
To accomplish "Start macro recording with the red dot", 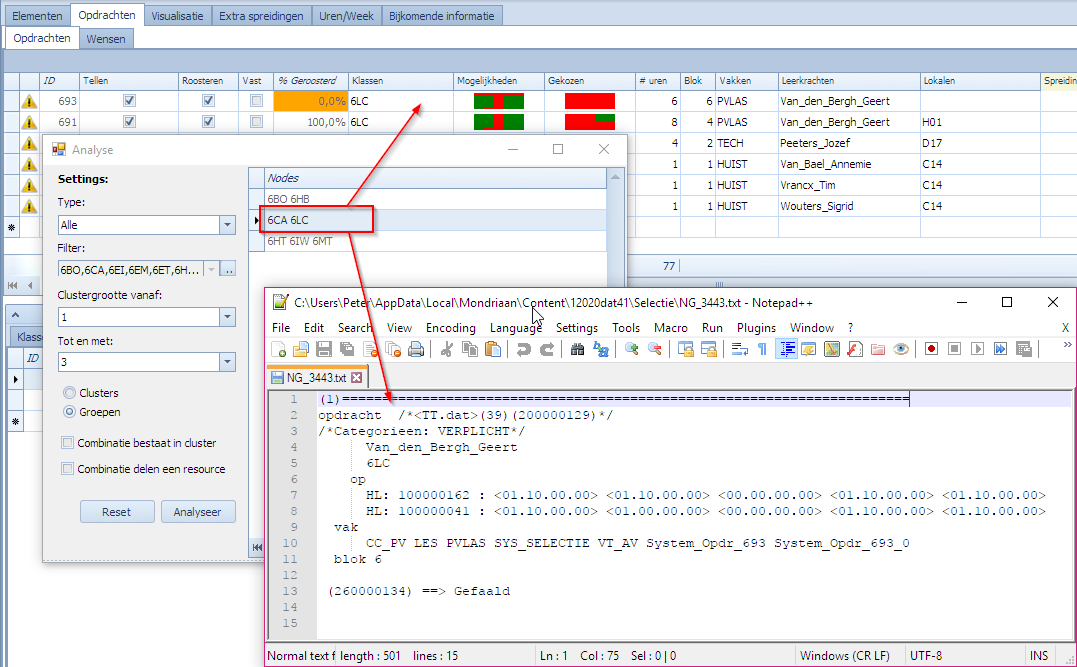I will [931, 350].
